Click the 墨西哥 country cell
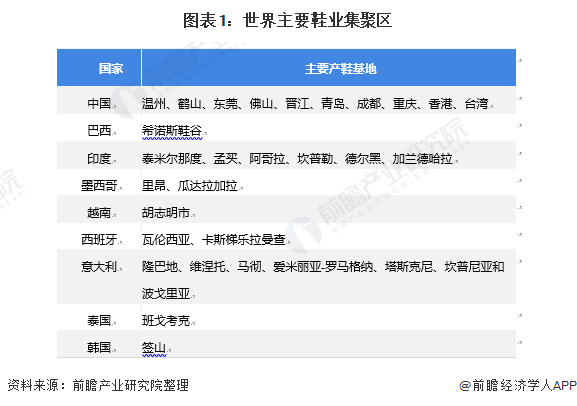577x406 pixels. (x=99, y=186)
